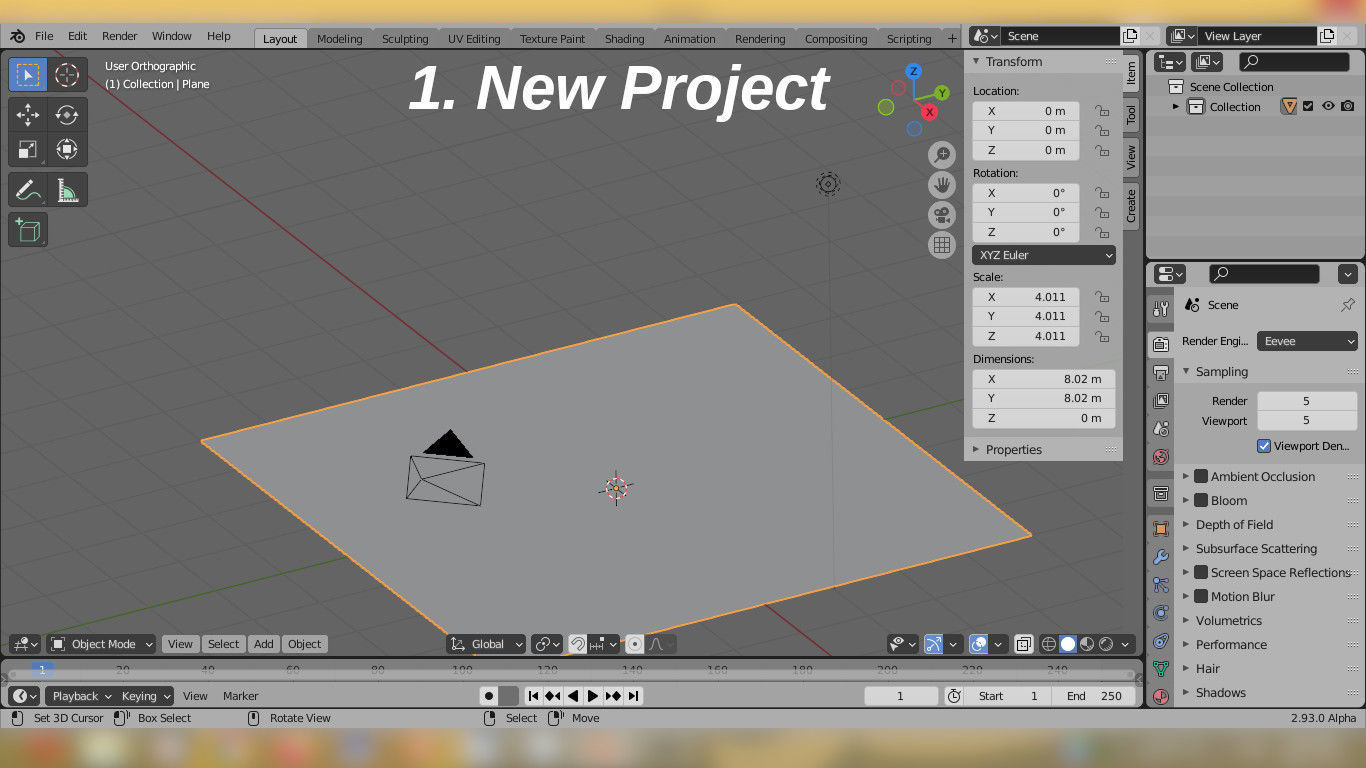
Task: Toggle the camera view icon
Action: pyautogui.click(x=941, y=215)
